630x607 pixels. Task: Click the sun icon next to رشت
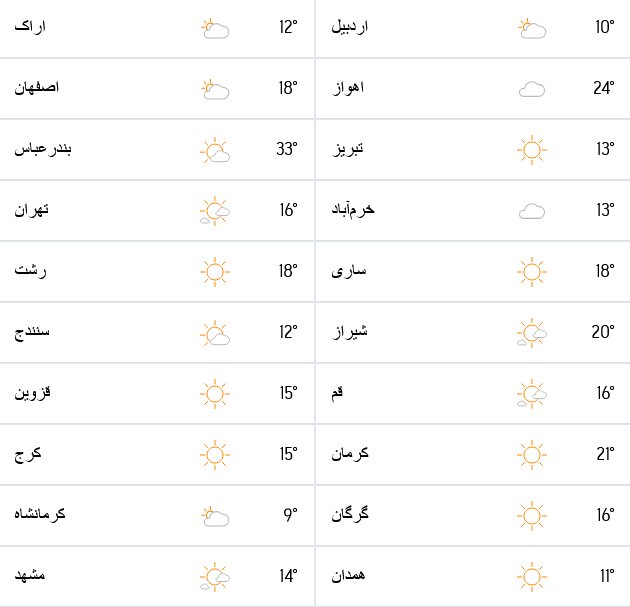click(x=215, y=271)
